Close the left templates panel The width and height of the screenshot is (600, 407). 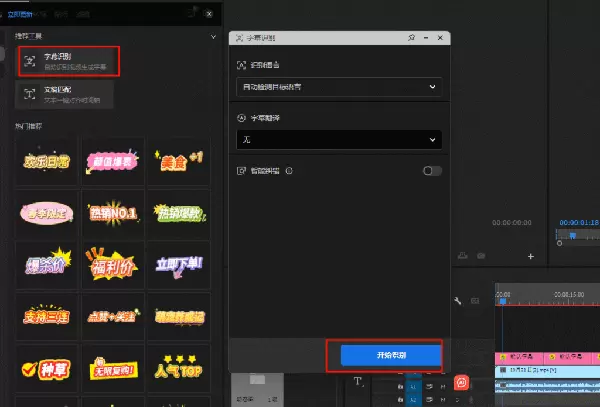pyautogui.click(x=208, y=15)
